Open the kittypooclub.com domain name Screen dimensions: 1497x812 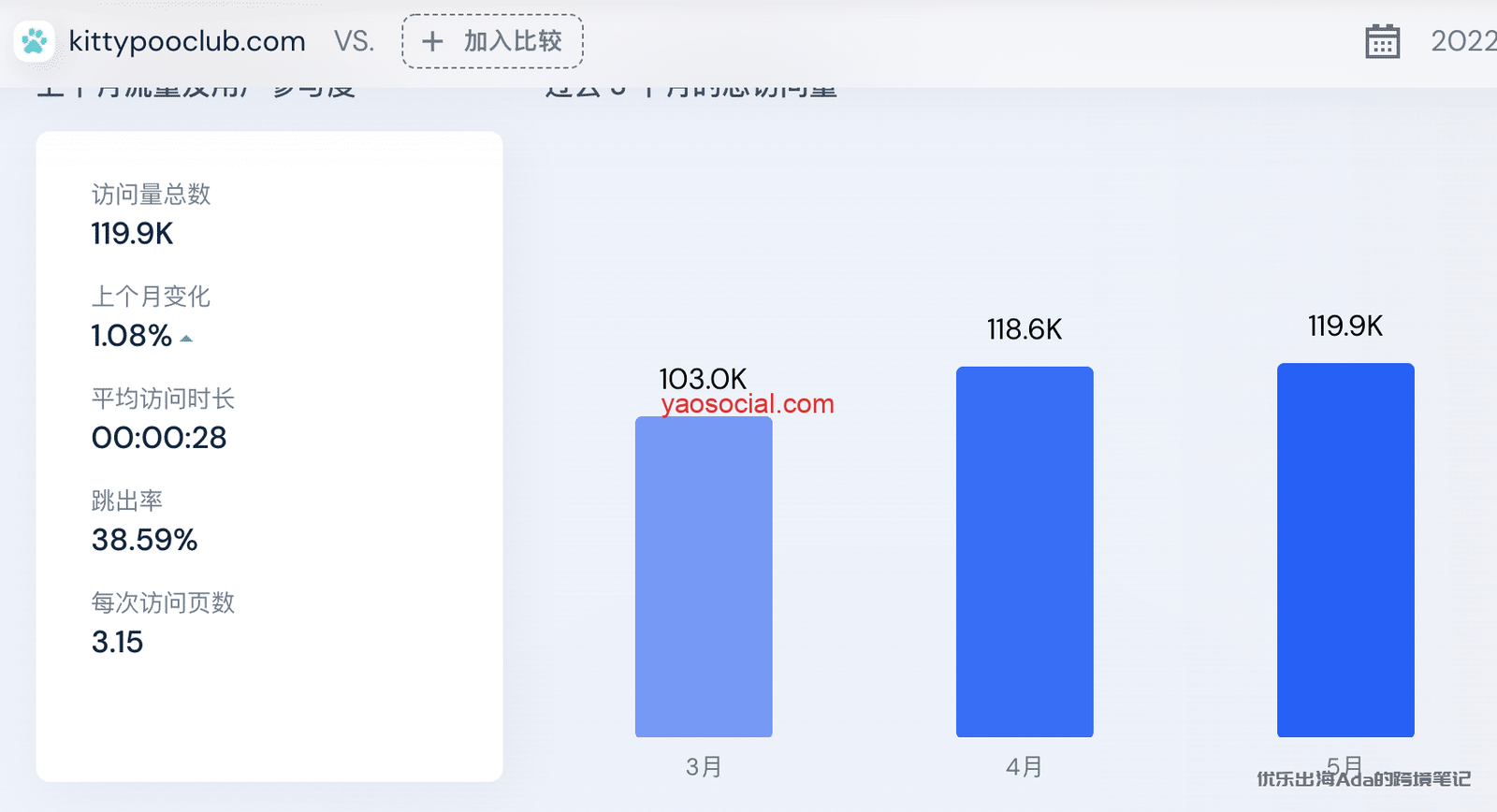click(187, 41)
